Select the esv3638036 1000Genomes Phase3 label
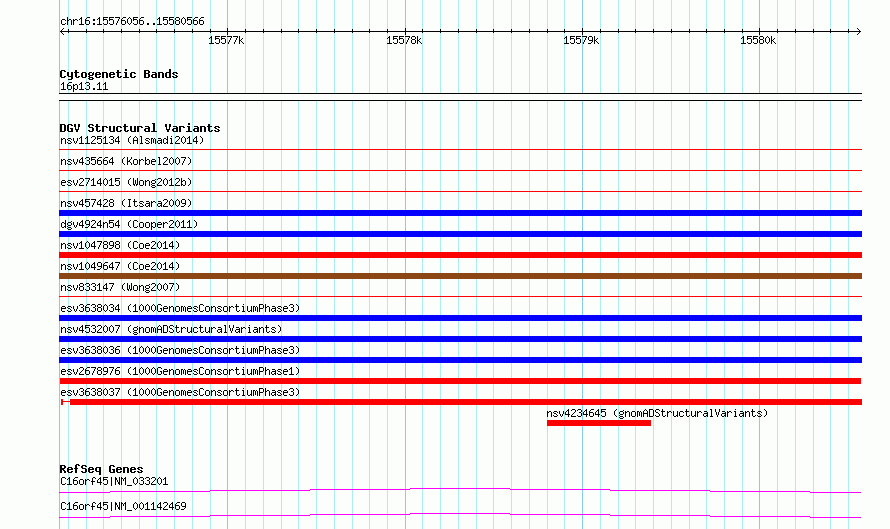The image size is (890, 529). click(x=180, y=350)
